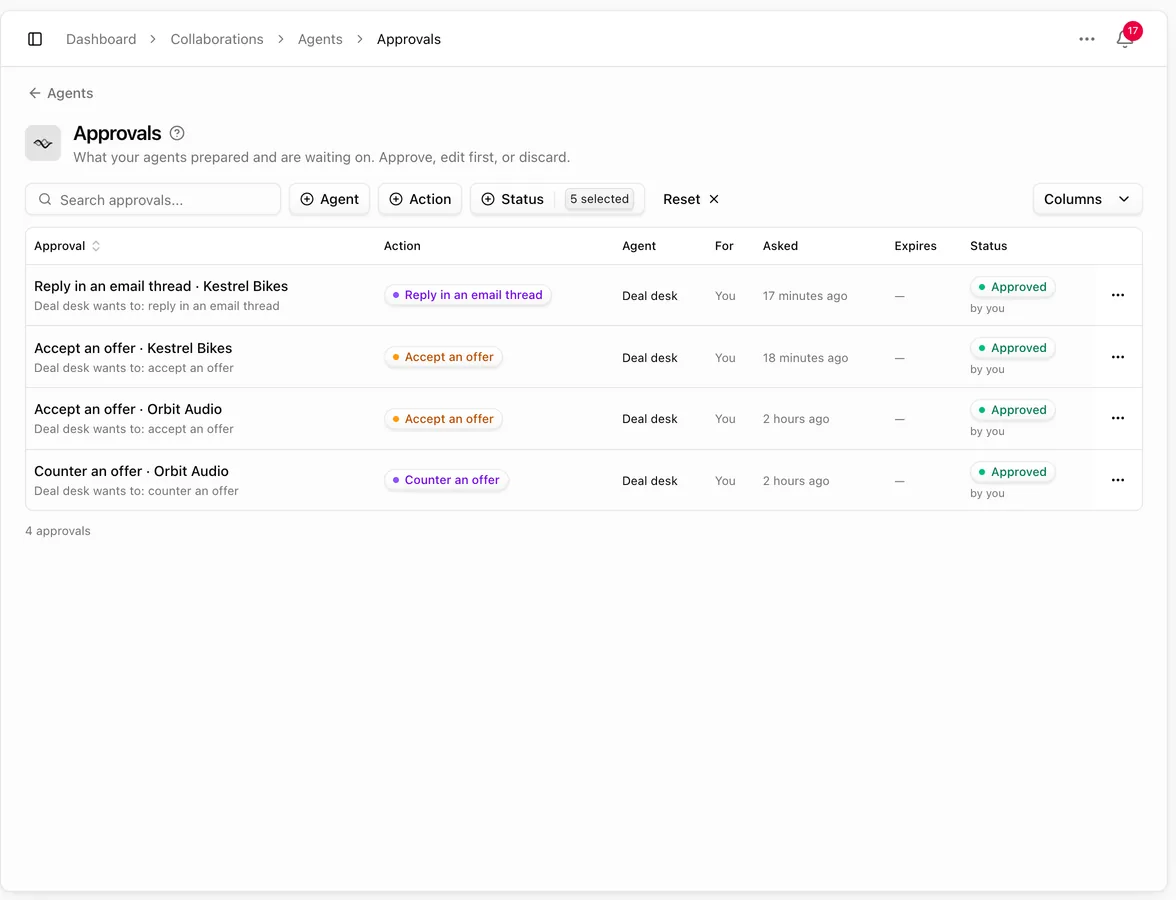This screenshot has width=1176, height=900.
Task: Click the back arrow beside Agents
Action: [34, 93]
